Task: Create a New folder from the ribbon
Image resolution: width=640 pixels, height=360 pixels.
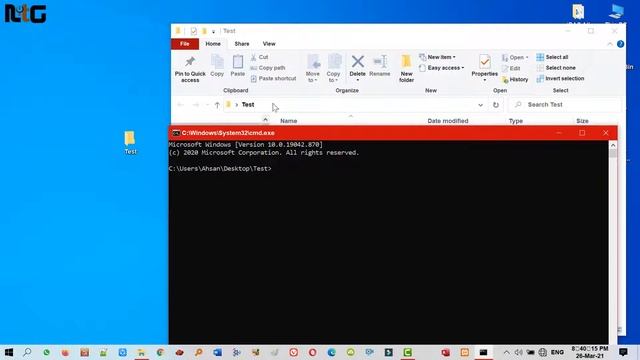Action: (x=406, y=69)
